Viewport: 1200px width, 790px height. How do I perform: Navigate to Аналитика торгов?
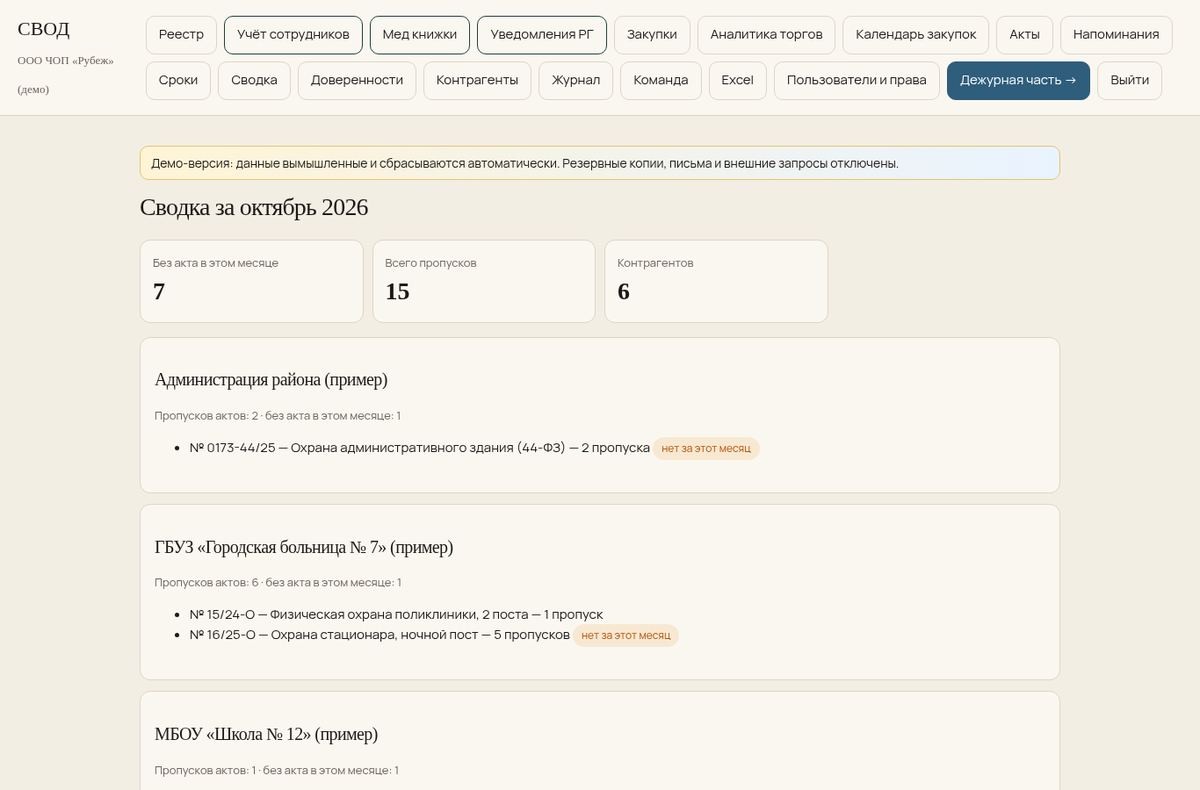click(x=766, y=34)
